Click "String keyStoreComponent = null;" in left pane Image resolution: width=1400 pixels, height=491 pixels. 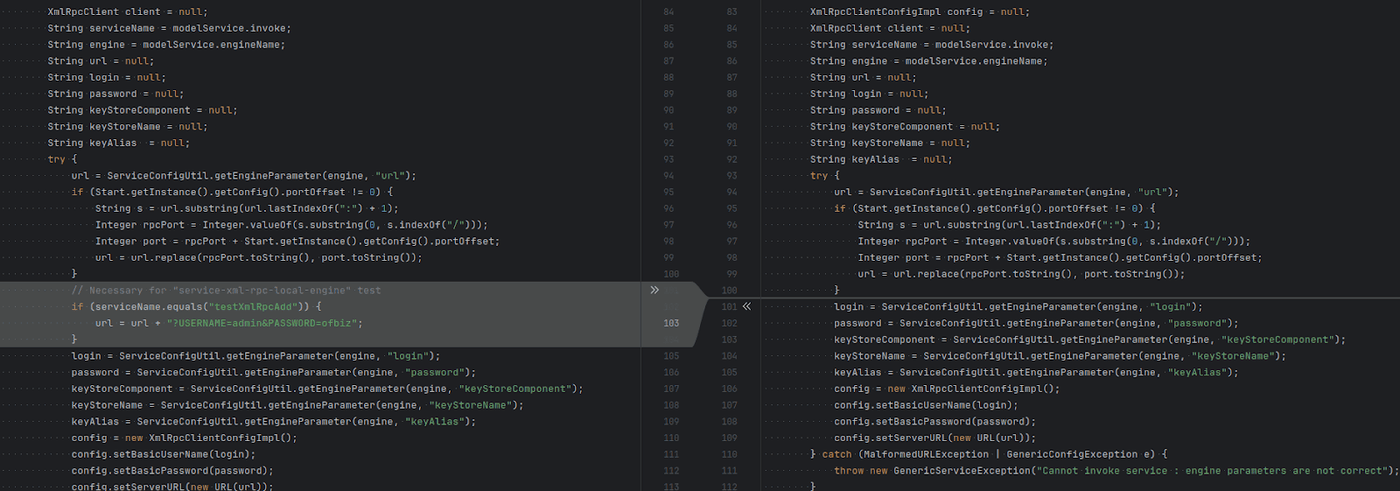[142, 110]
